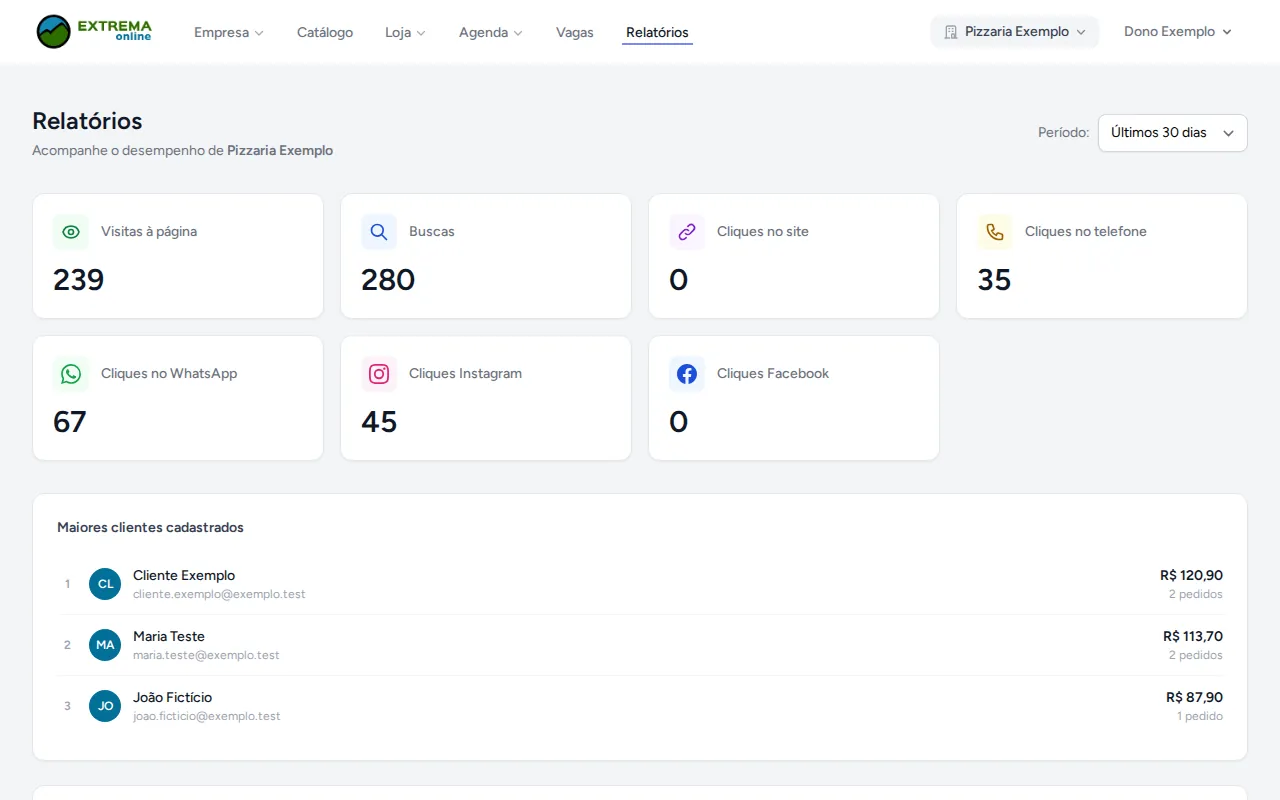Click the João Fictício customer name
Screen dimensions: 1280x800
pos(173,698)
